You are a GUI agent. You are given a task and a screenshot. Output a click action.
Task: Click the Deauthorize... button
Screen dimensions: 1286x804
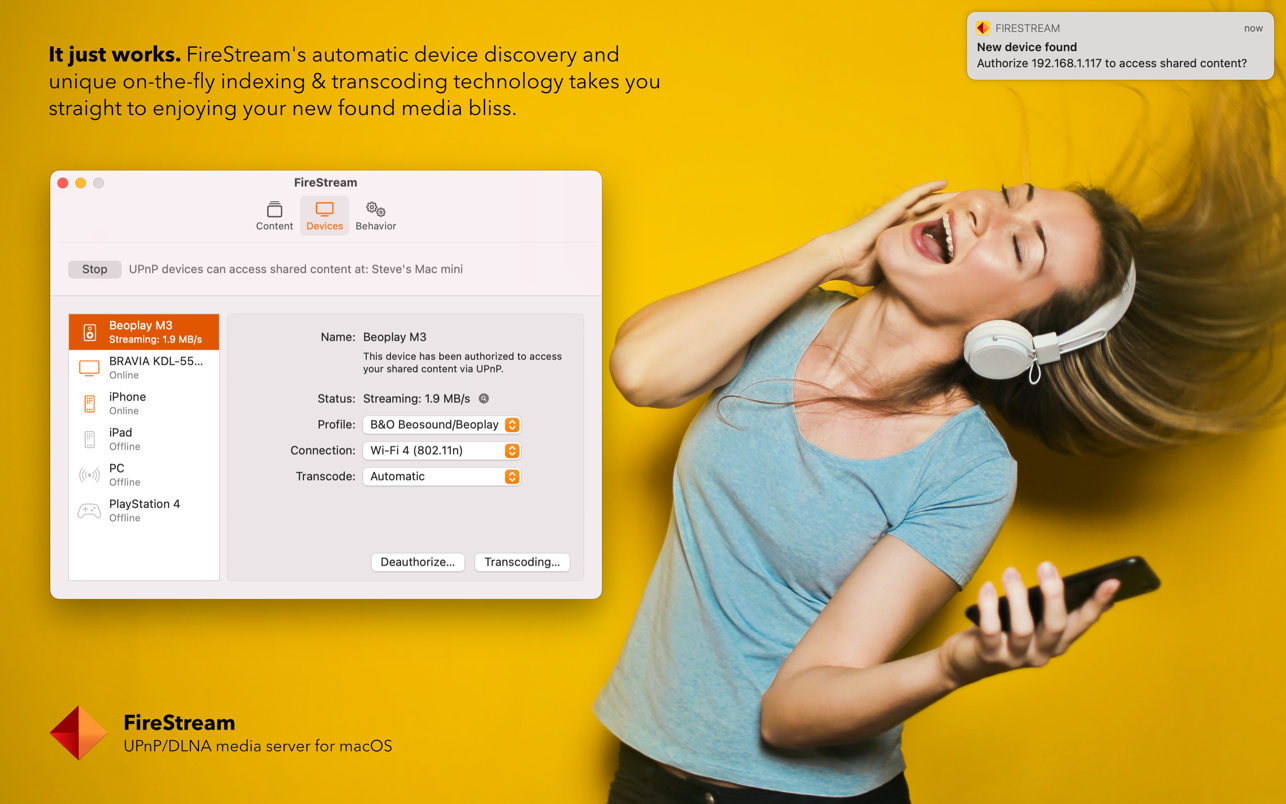pos(418,562)
